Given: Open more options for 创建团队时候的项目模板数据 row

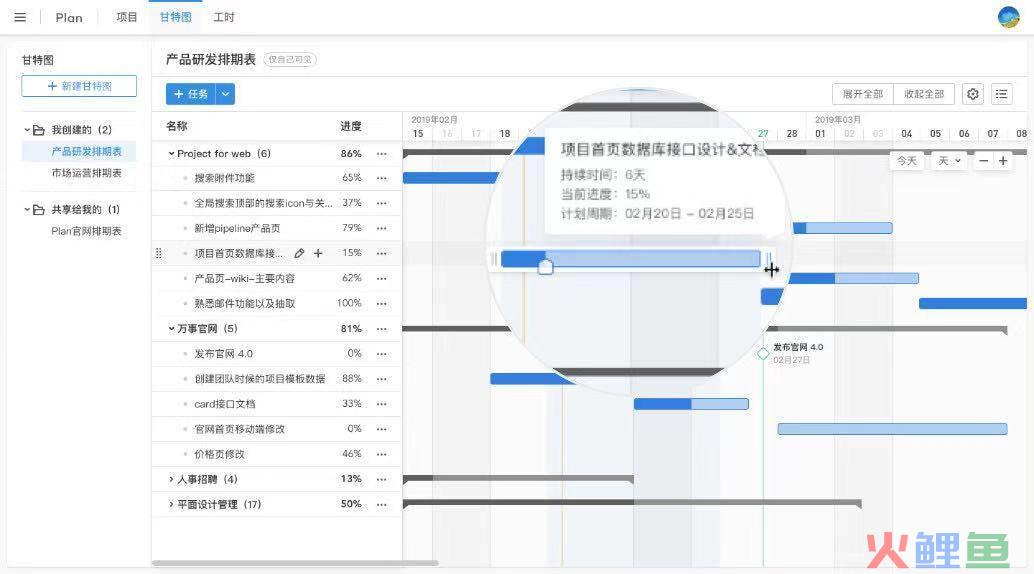Looking at the screenshot, I should click(x=382, y=379).
